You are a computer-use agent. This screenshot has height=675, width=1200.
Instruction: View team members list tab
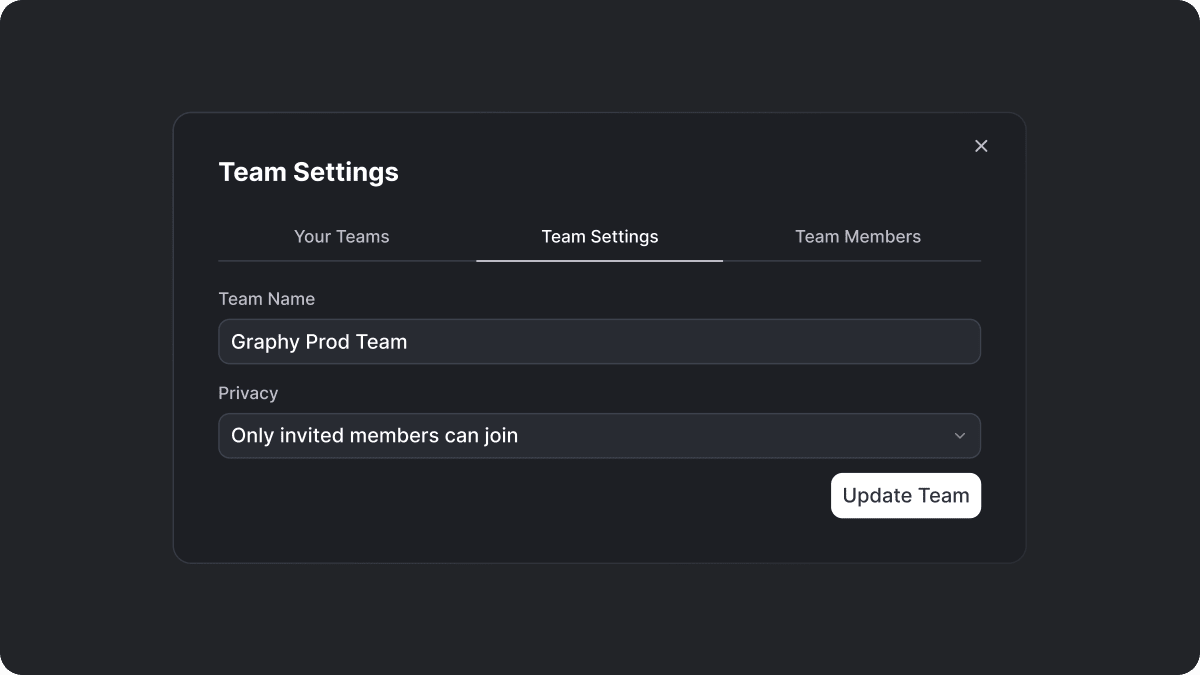coord(857,237)
